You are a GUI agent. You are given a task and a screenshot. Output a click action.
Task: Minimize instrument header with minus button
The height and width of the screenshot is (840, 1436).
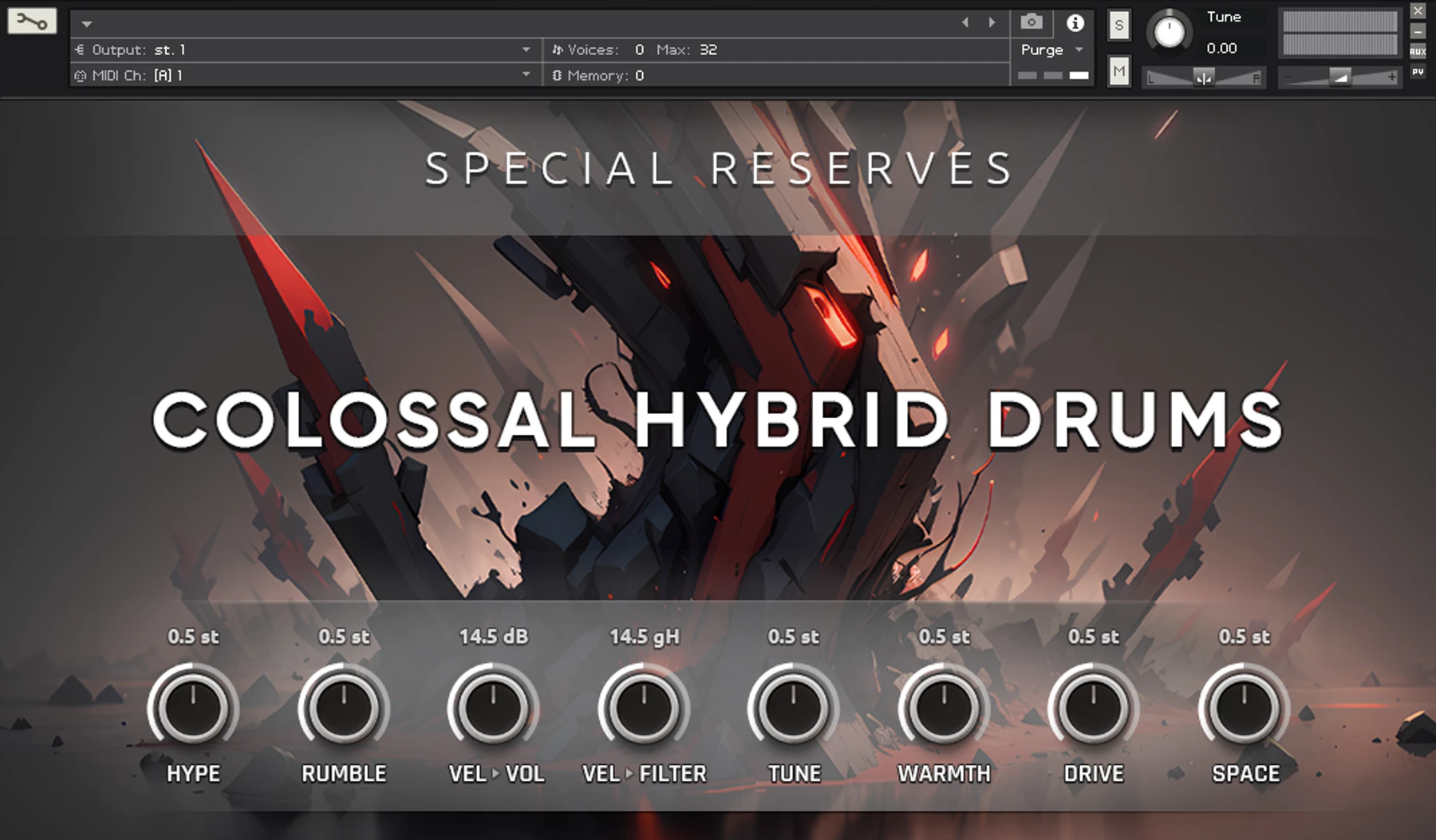click(1418, 32)
